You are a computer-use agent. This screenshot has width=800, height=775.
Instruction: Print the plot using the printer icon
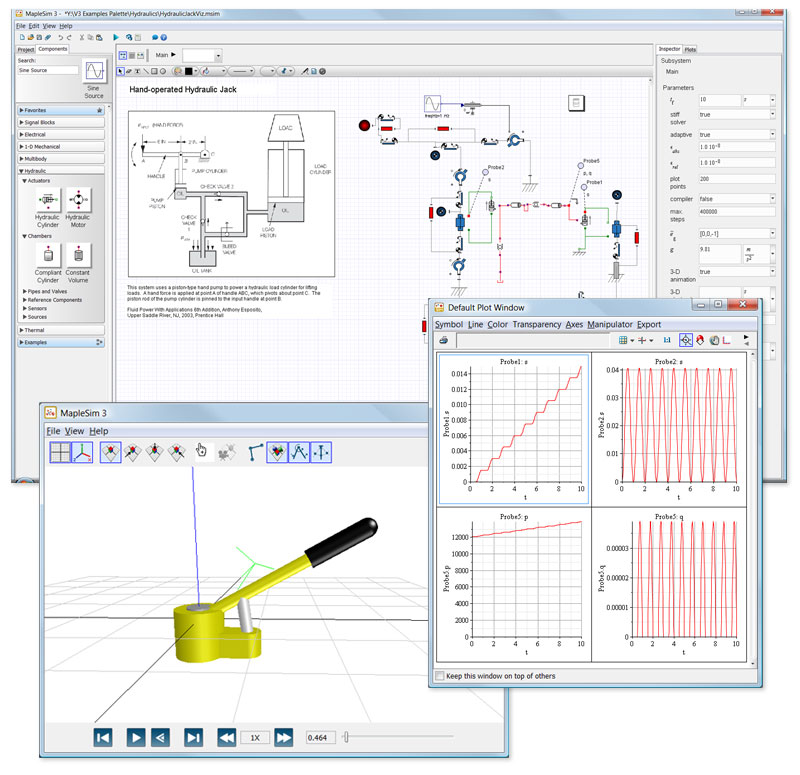click(x=443, y=341)
